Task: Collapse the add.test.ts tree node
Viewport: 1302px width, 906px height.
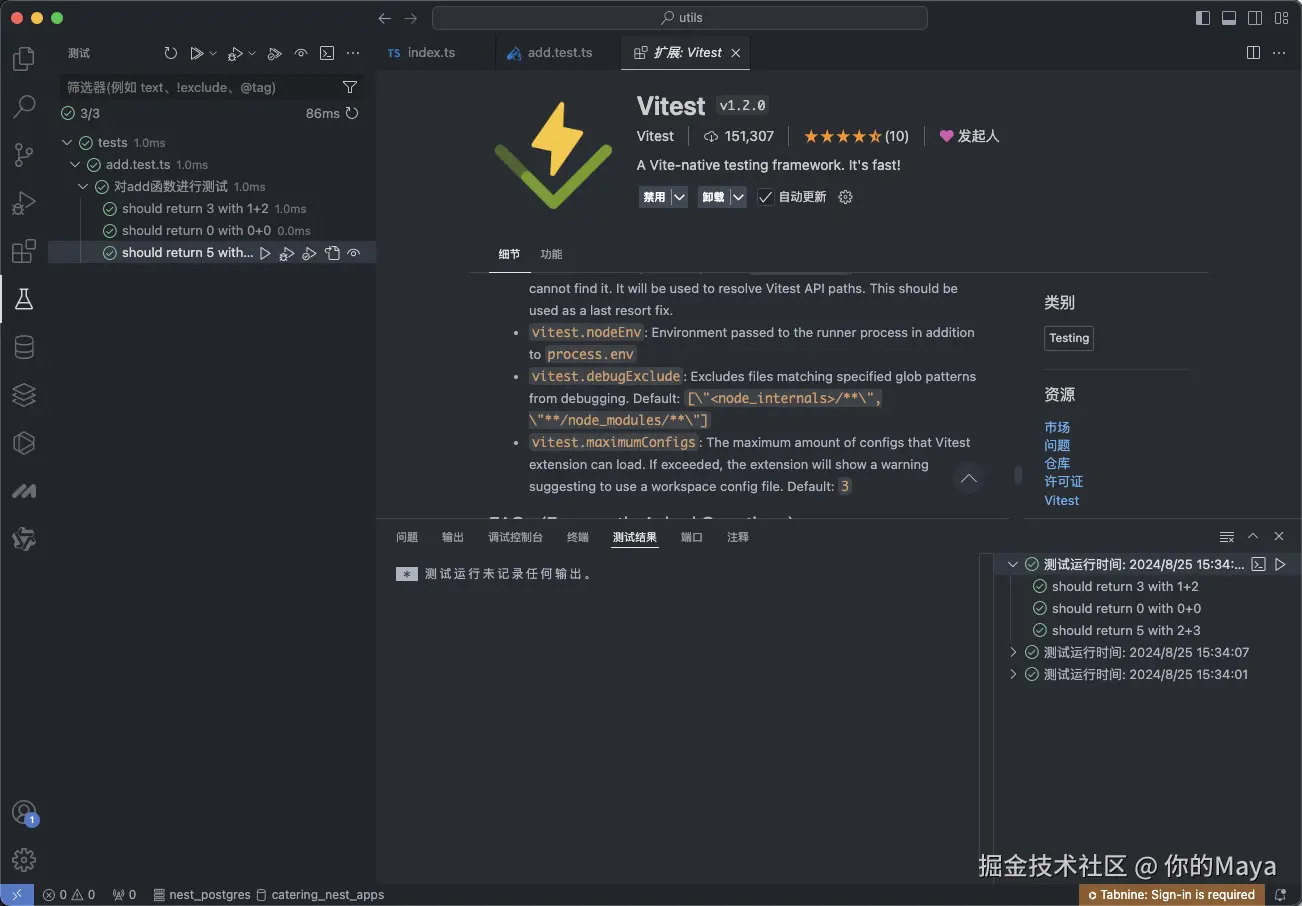Action: tap(75, 164)
